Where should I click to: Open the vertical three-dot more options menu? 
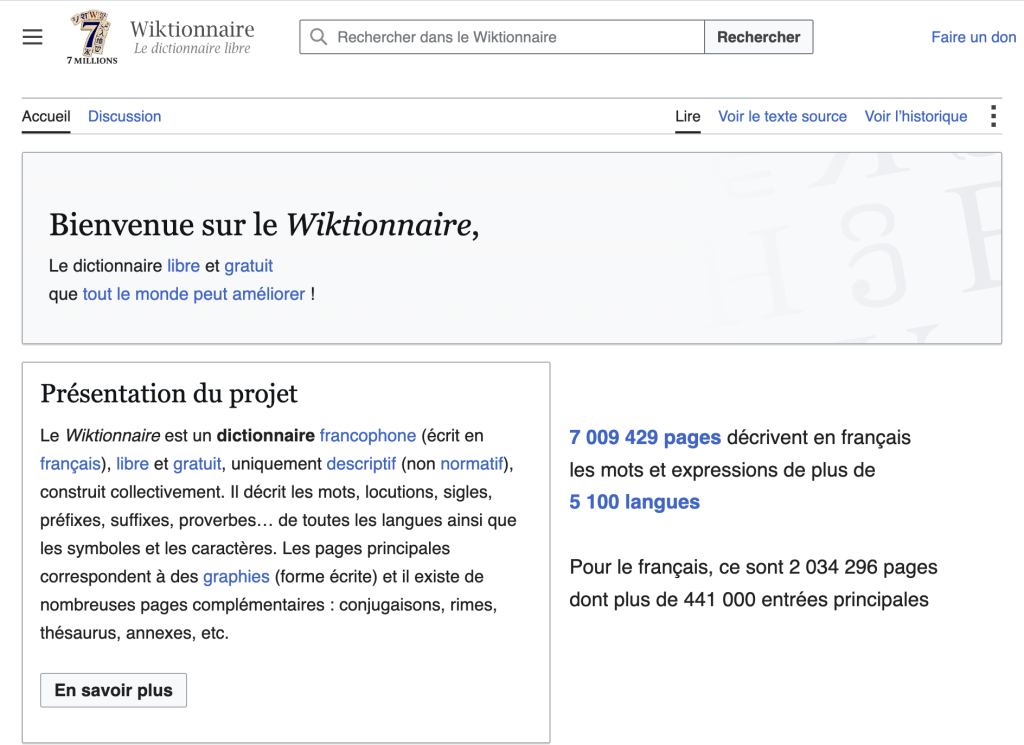993,116
